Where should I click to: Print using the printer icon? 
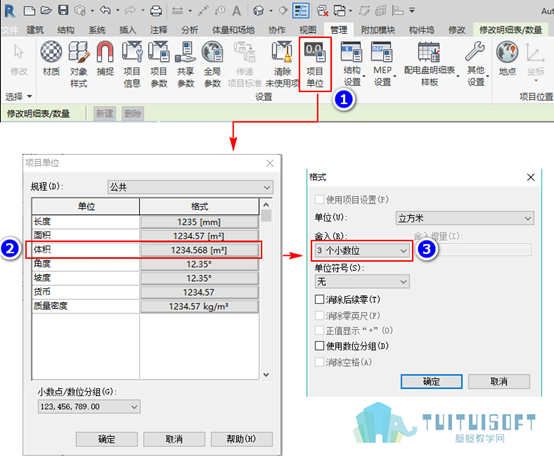[156, 11]
